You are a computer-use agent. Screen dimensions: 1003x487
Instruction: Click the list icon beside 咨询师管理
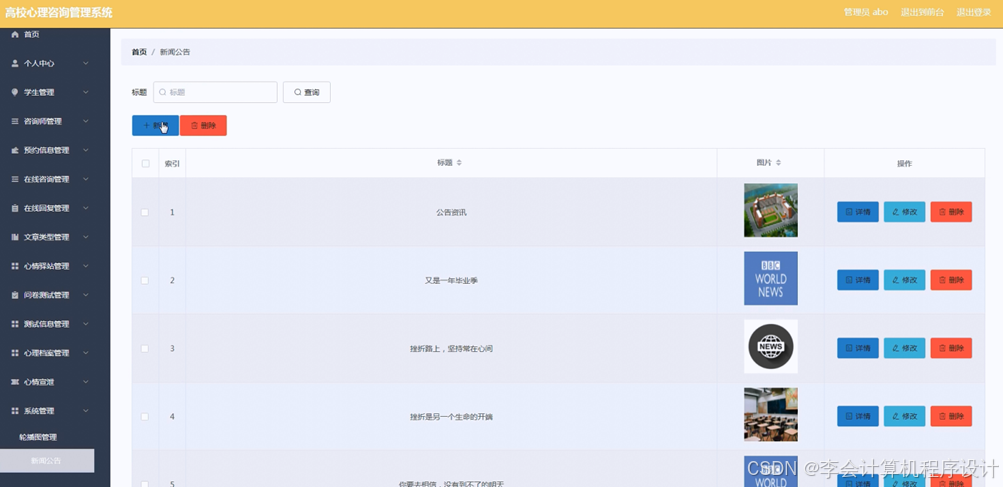15,121
